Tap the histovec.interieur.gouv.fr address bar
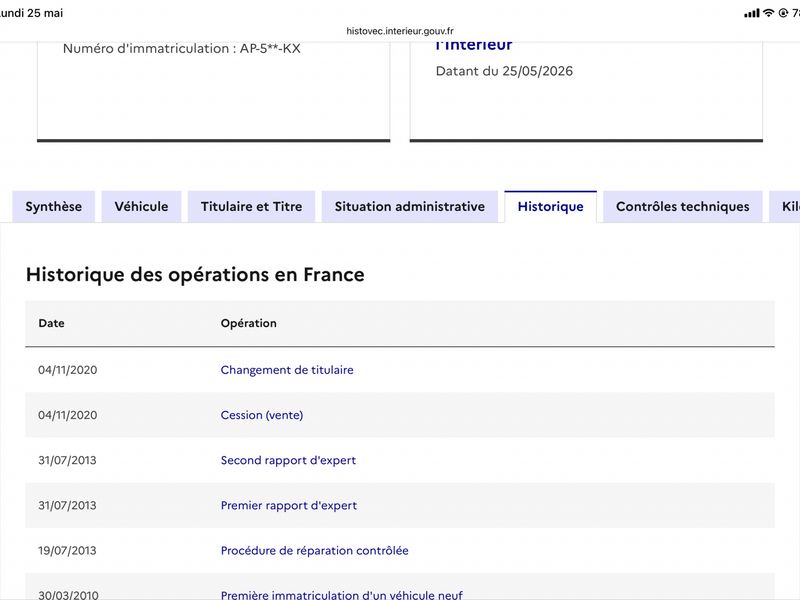Image resolution: width=800 pixels, height=600 pixels. tap(400, 31)
